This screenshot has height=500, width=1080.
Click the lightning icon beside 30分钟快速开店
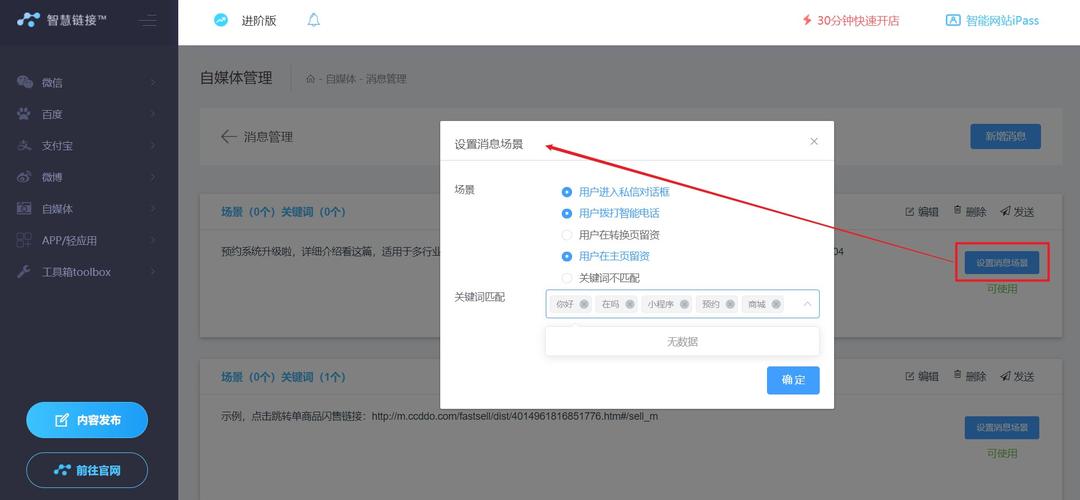(807, 21)
